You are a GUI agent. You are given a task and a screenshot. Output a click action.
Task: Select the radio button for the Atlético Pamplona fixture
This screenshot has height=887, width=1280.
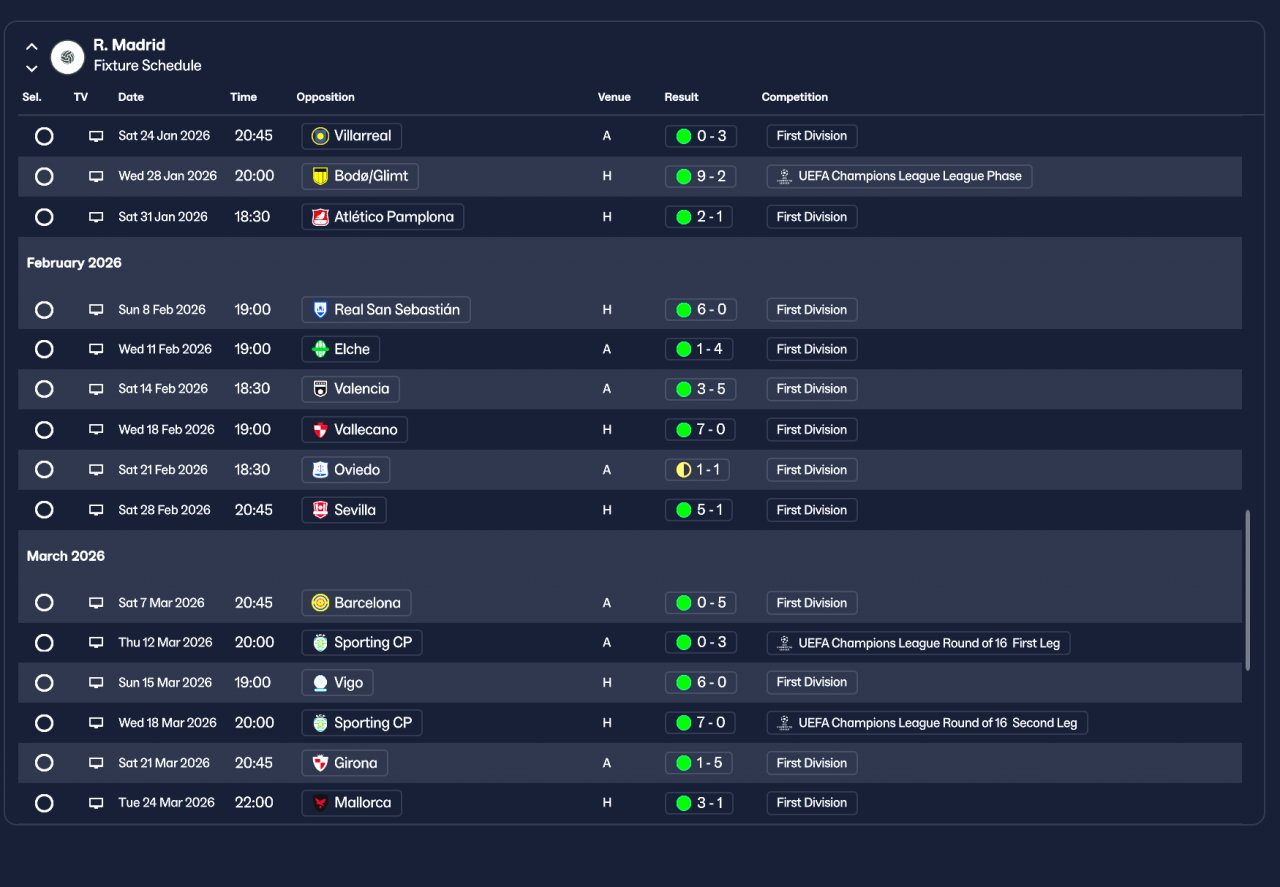(44, 217)
